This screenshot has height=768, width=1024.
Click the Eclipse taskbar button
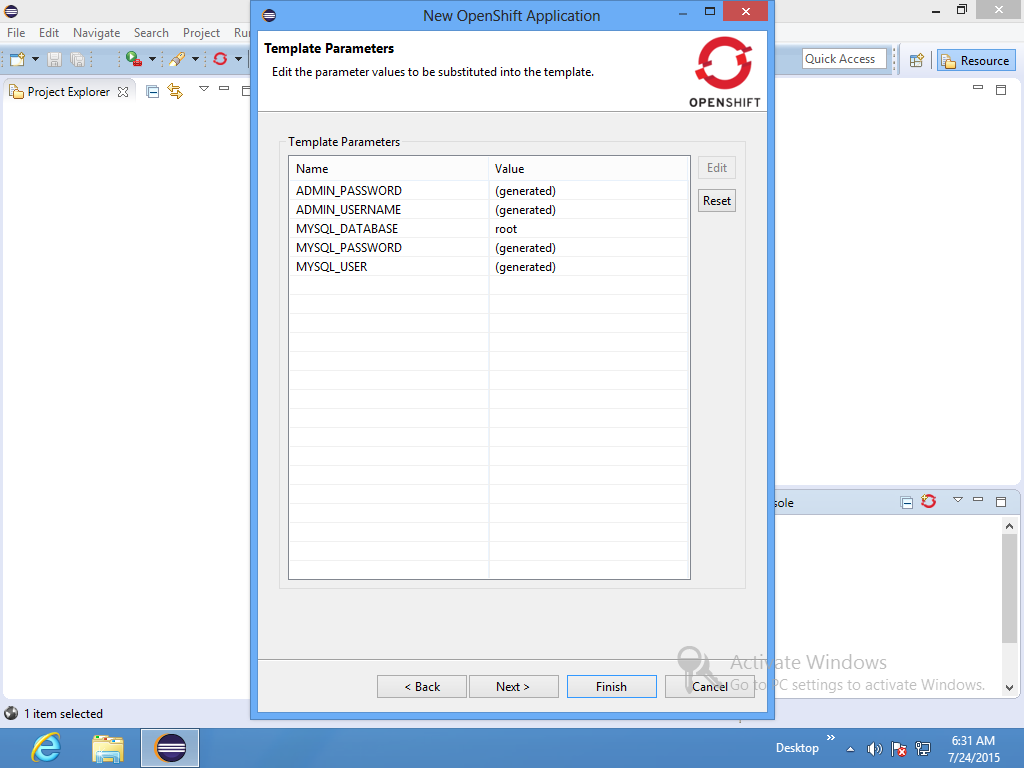[x=170, y=748]
